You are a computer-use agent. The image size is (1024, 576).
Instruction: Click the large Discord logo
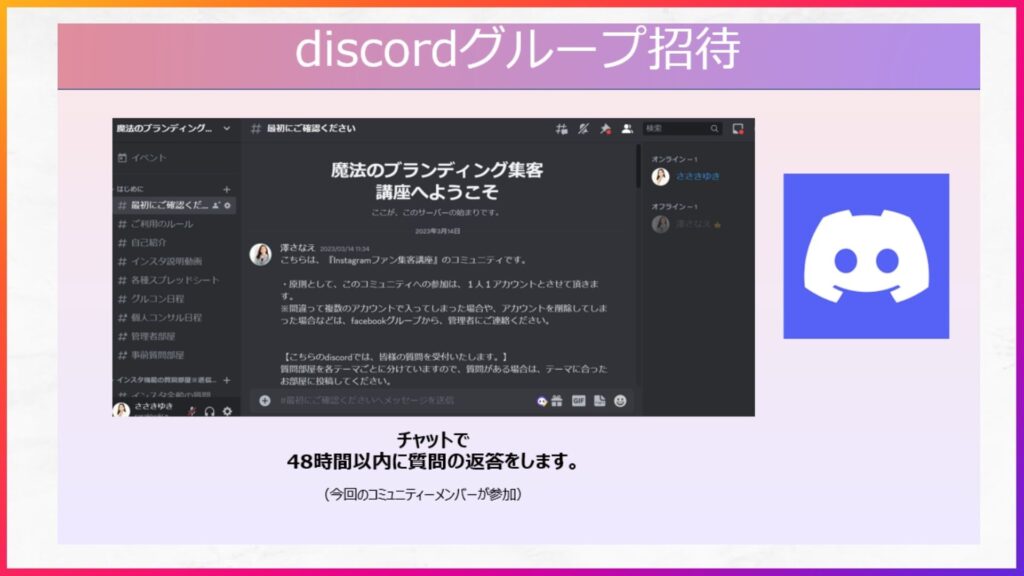point(866,256)
